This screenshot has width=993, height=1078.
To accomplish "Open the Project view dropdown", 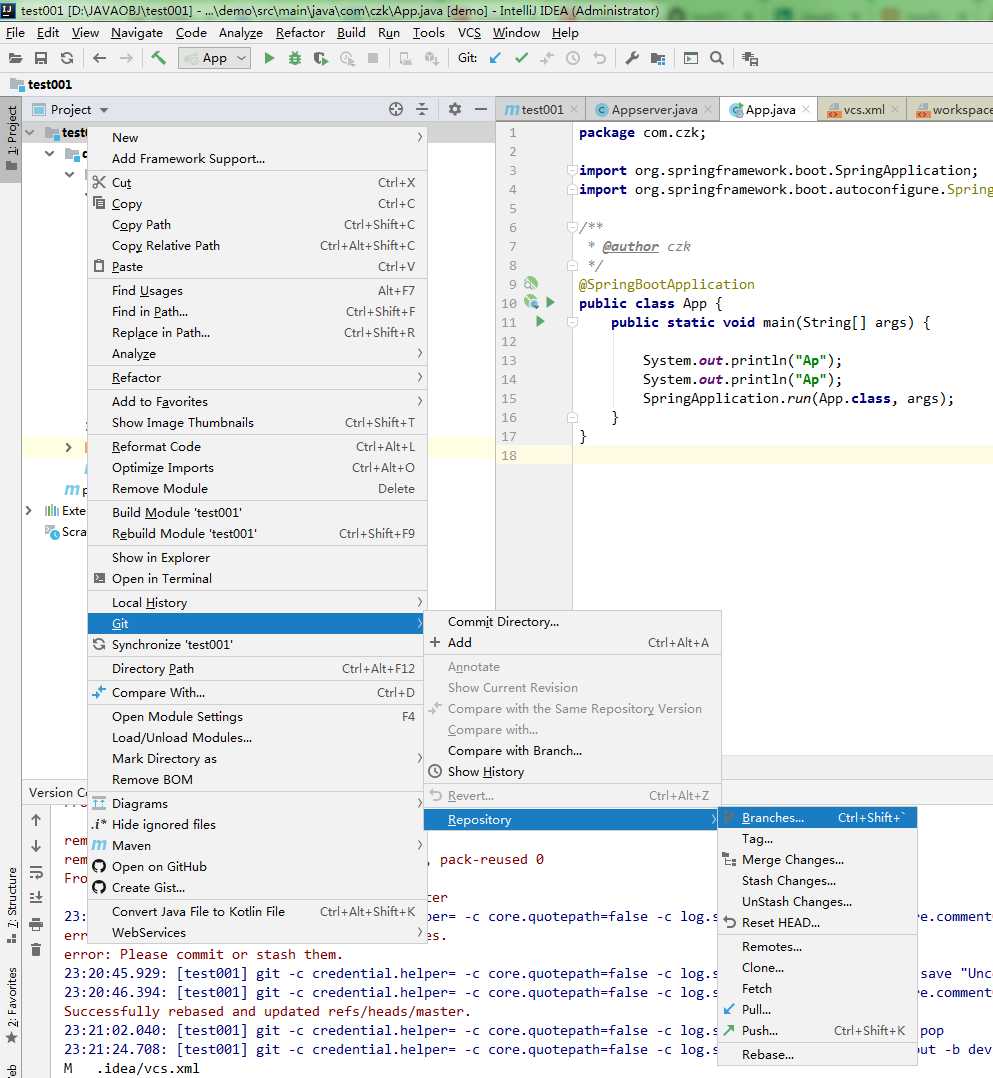I will [x=70, y=109].
